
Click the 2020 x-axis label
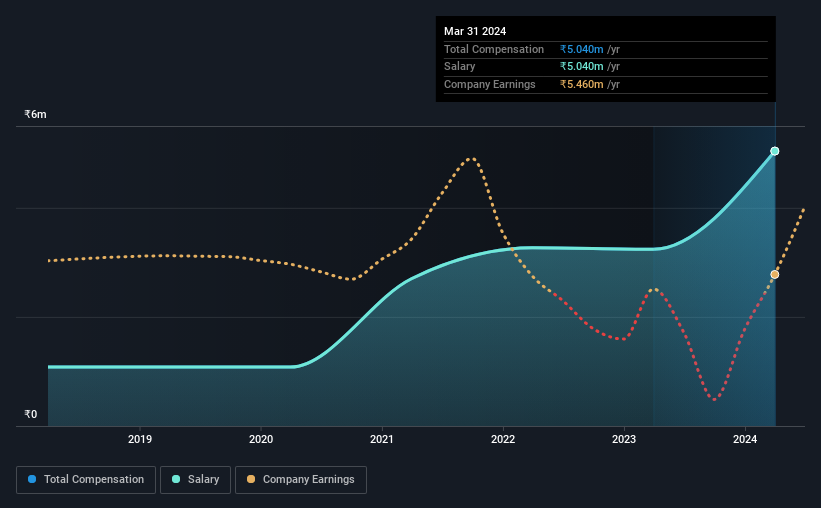[261, 439]
